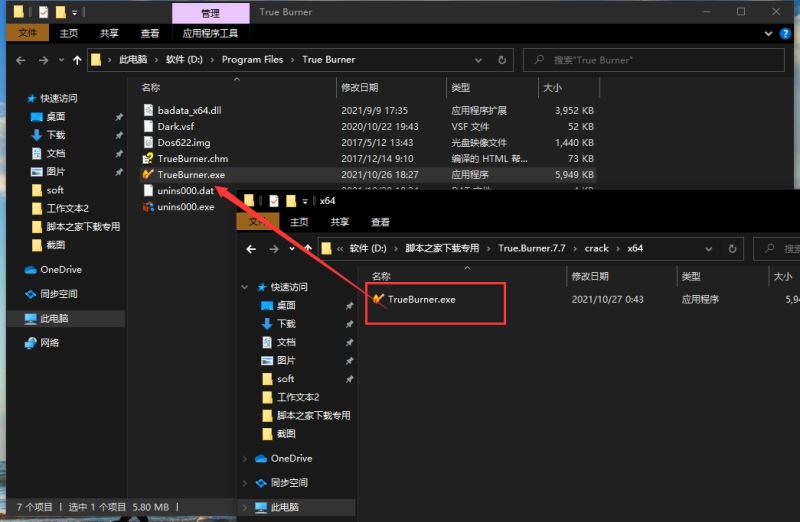Open recent locations dropdown in x64 window
The height and width of the screenshot is (522, 800).
click(x=292, y=248)
